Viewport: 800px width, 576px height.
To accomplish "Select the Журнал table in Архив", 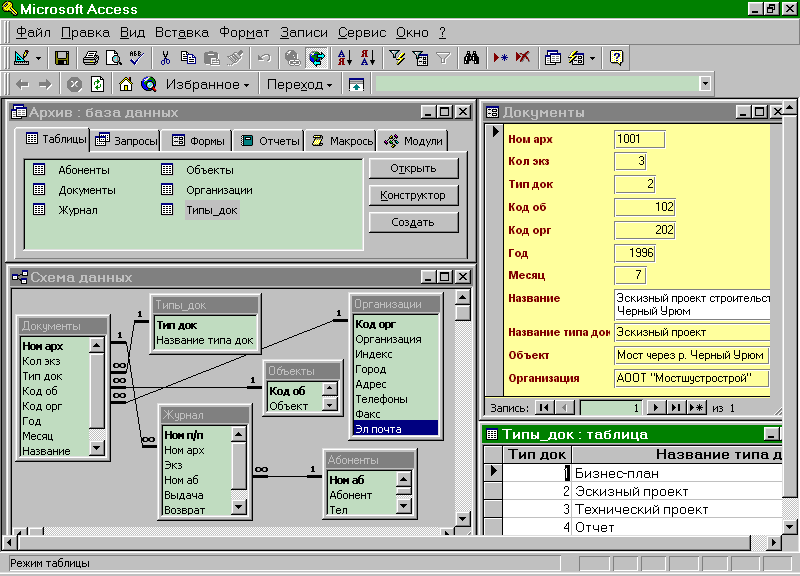I will pos(78,210).
